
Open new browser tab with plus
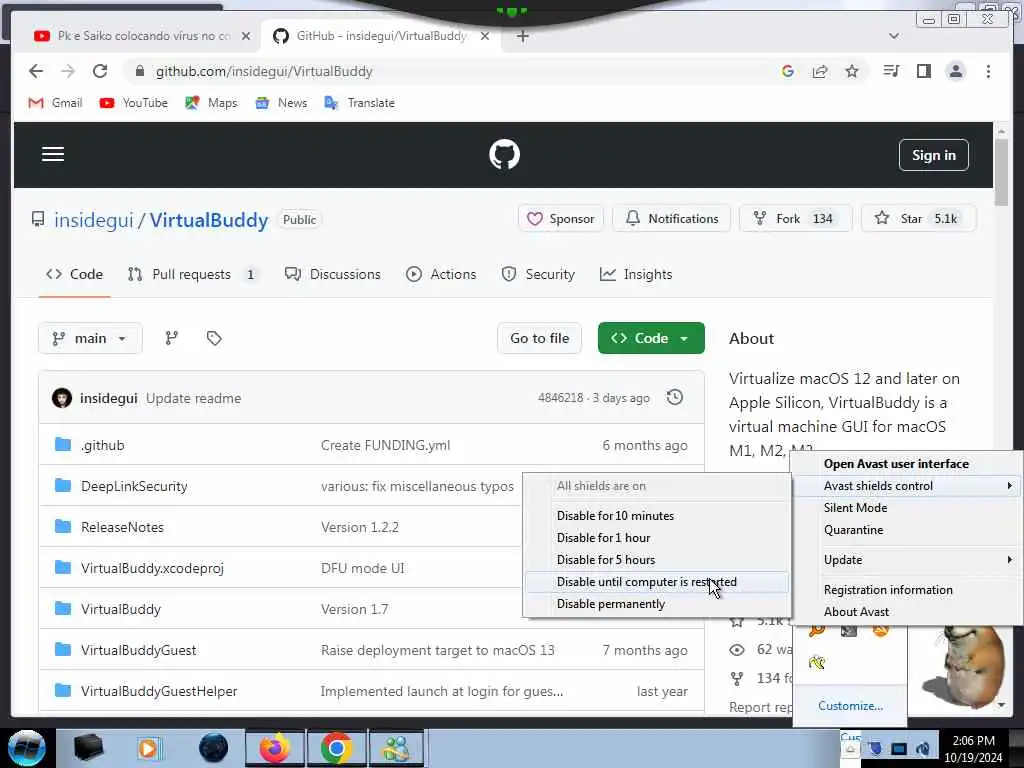click(x=522, y=36)
